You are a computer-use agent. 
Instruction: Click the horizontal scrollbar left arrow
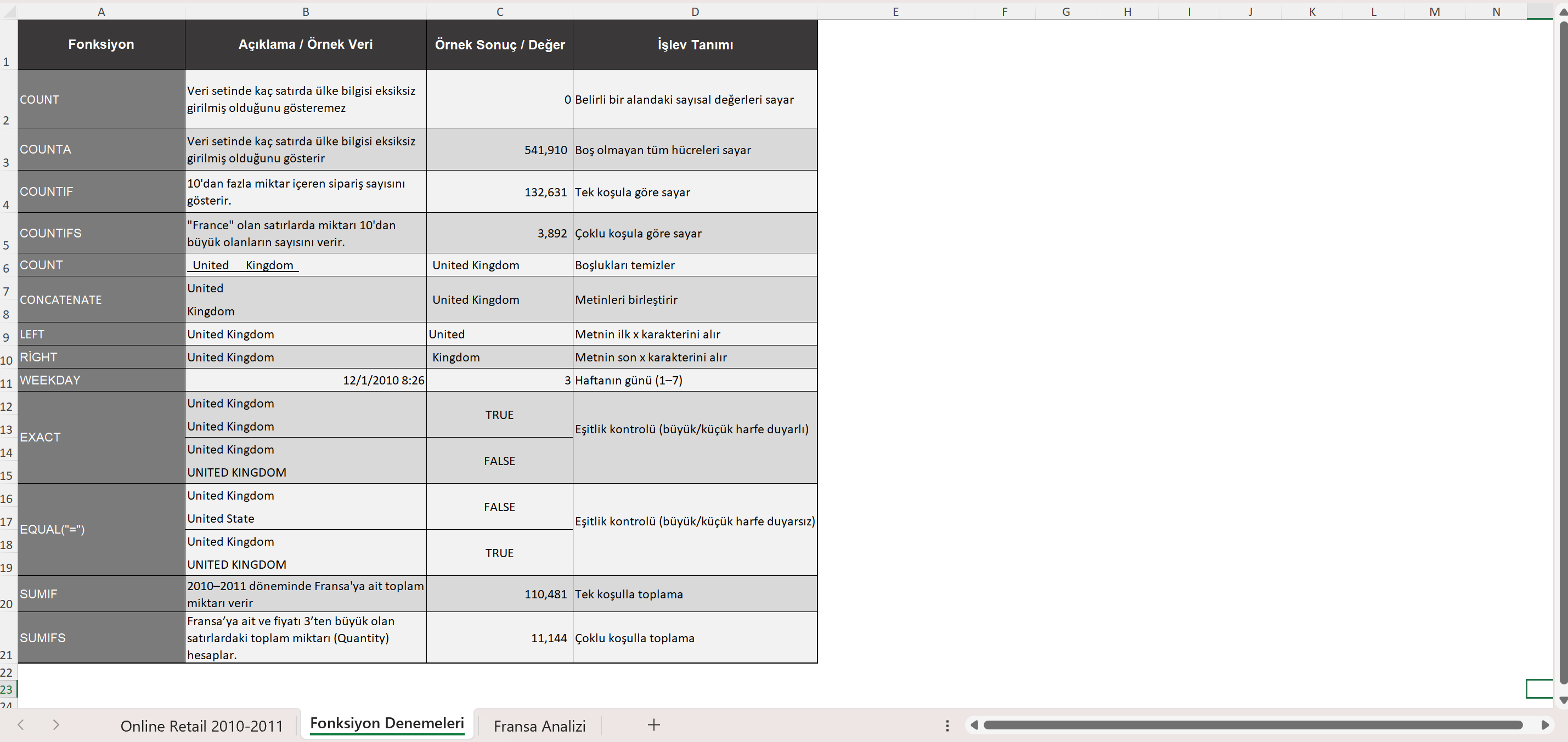pos(974,725)
